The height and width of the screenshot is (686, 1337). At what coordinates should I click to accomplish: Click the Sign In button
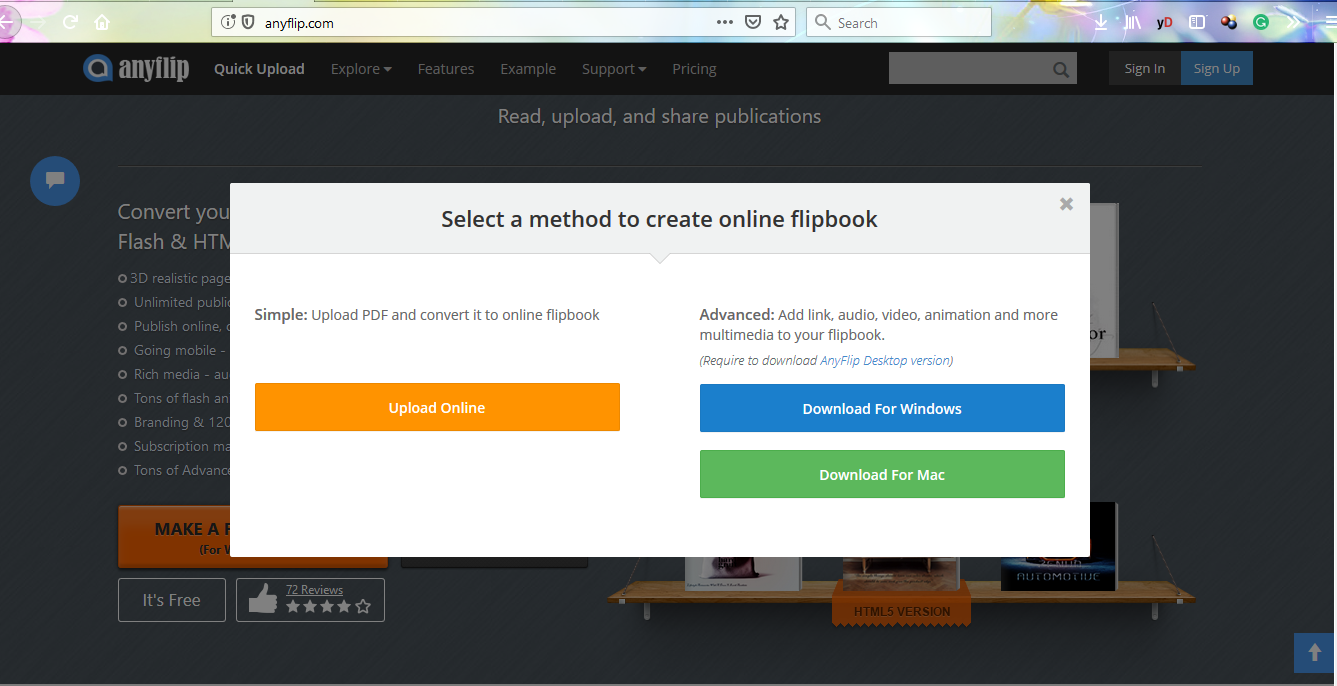point(1144,68)
